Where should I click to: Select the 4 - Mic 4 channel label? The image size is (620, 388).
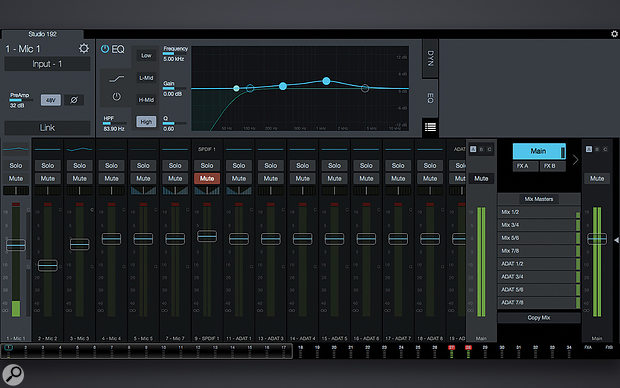(111, 339)
